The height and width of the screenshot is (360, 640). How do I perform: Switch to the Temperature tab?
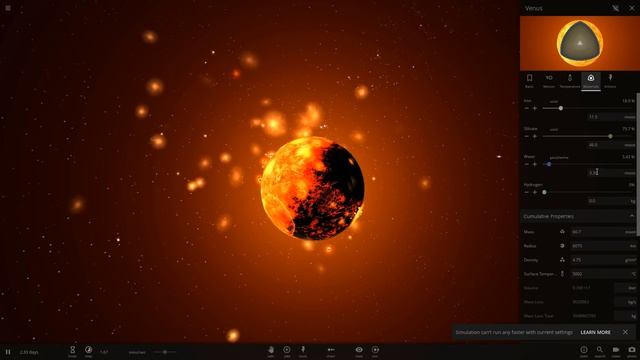pyautogui.click(x=570, y=80)
